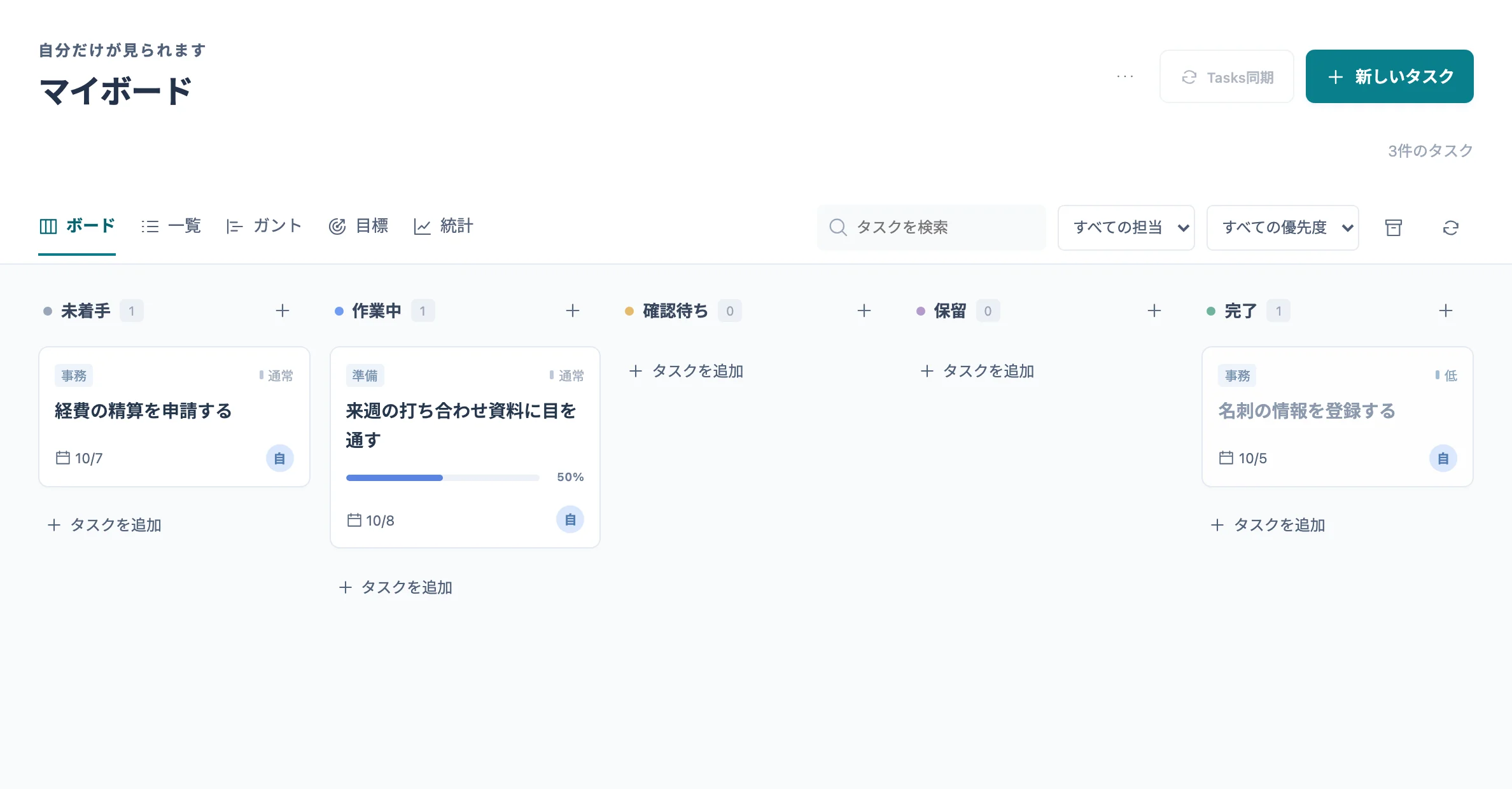Click the 新しいタスク button
Screen dimensions: 1512x789
click(1390, 76)
